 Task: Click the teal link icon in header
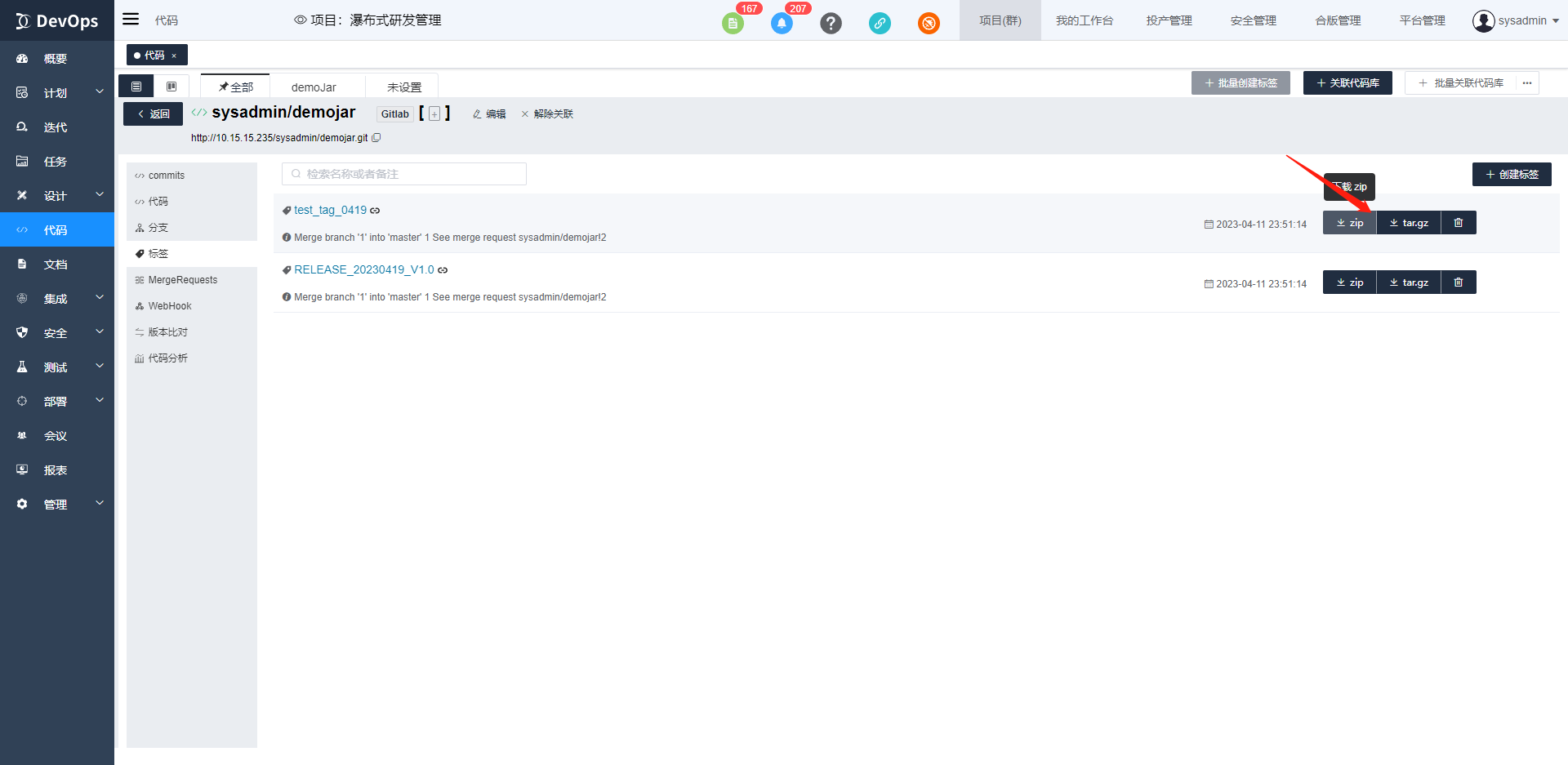(880, 23)
